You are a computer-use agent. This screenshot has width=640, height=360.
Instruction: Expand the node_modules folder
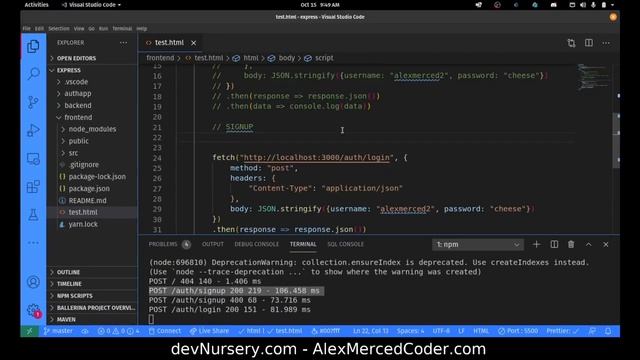click(x=92, y=129)
